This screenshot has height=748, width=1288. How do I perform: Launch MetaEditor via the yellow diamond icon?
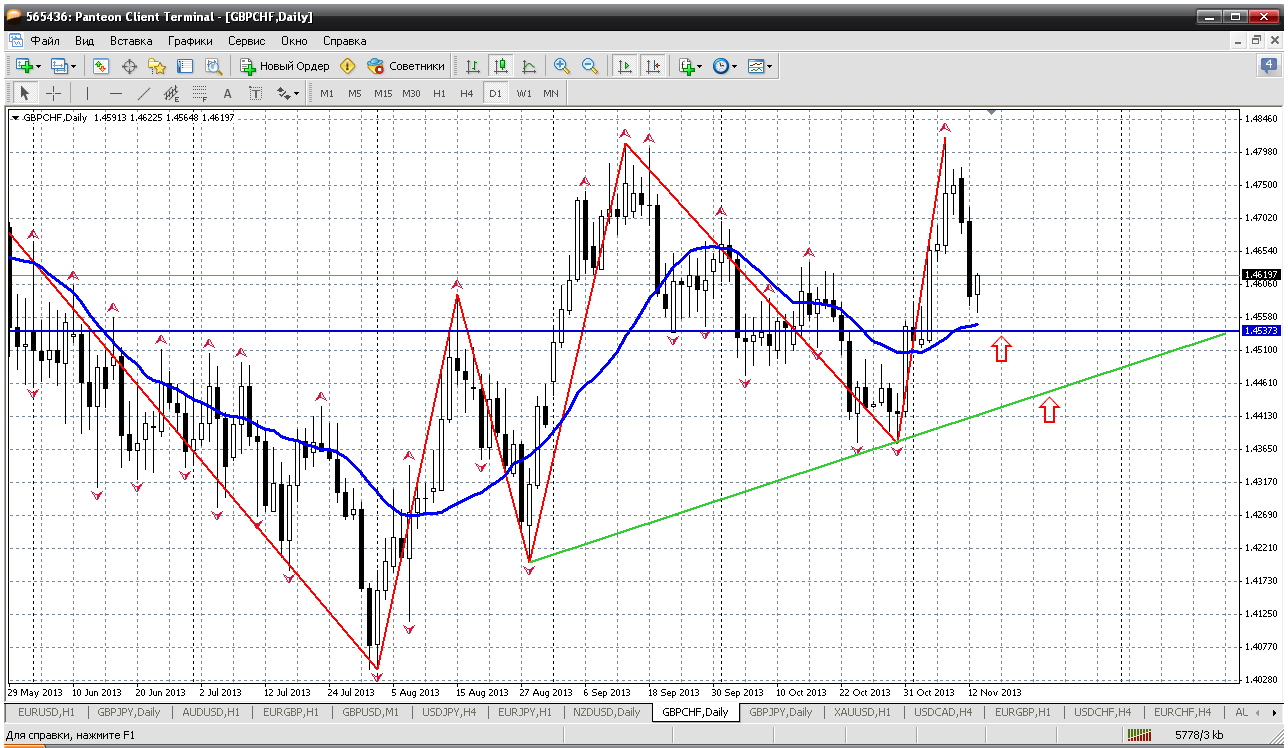tap(348, 66)
